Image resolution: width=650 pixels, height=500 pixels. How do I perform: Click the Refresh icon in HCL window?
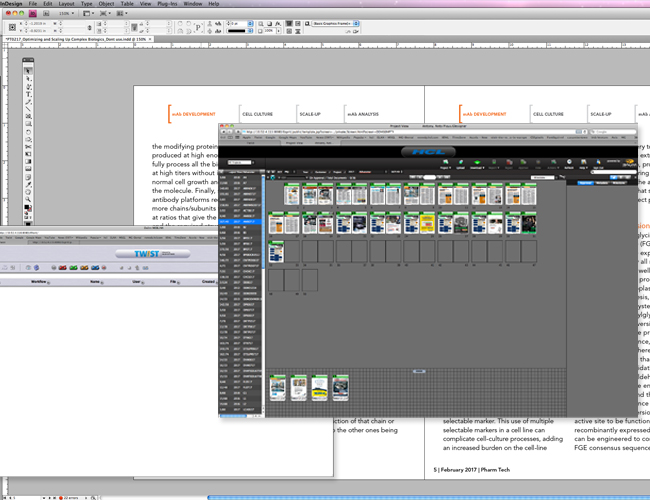click(x=569, y=164)
